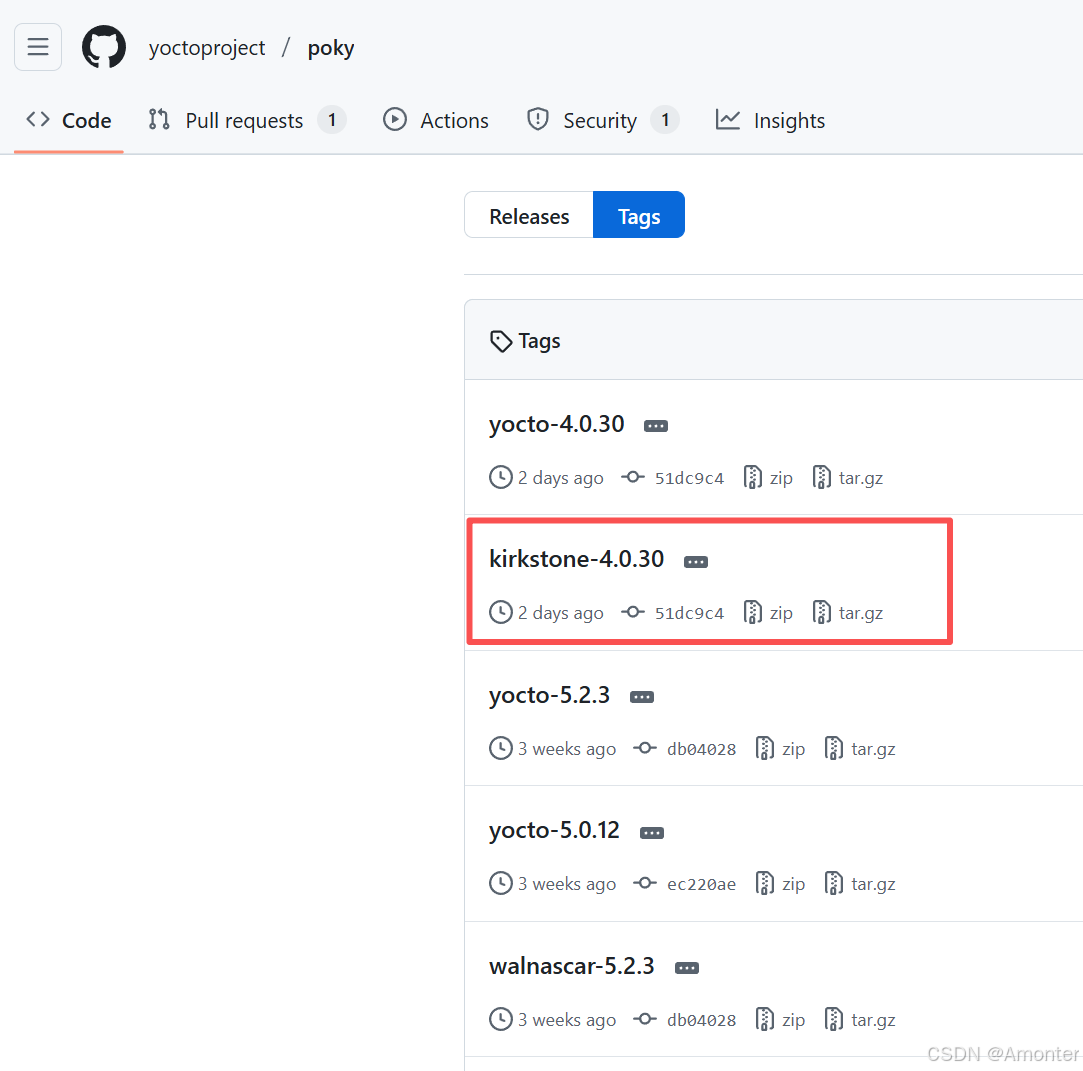Click the GitHub Octocat logo
The image size is (1083, 1071).
(104, 47)
